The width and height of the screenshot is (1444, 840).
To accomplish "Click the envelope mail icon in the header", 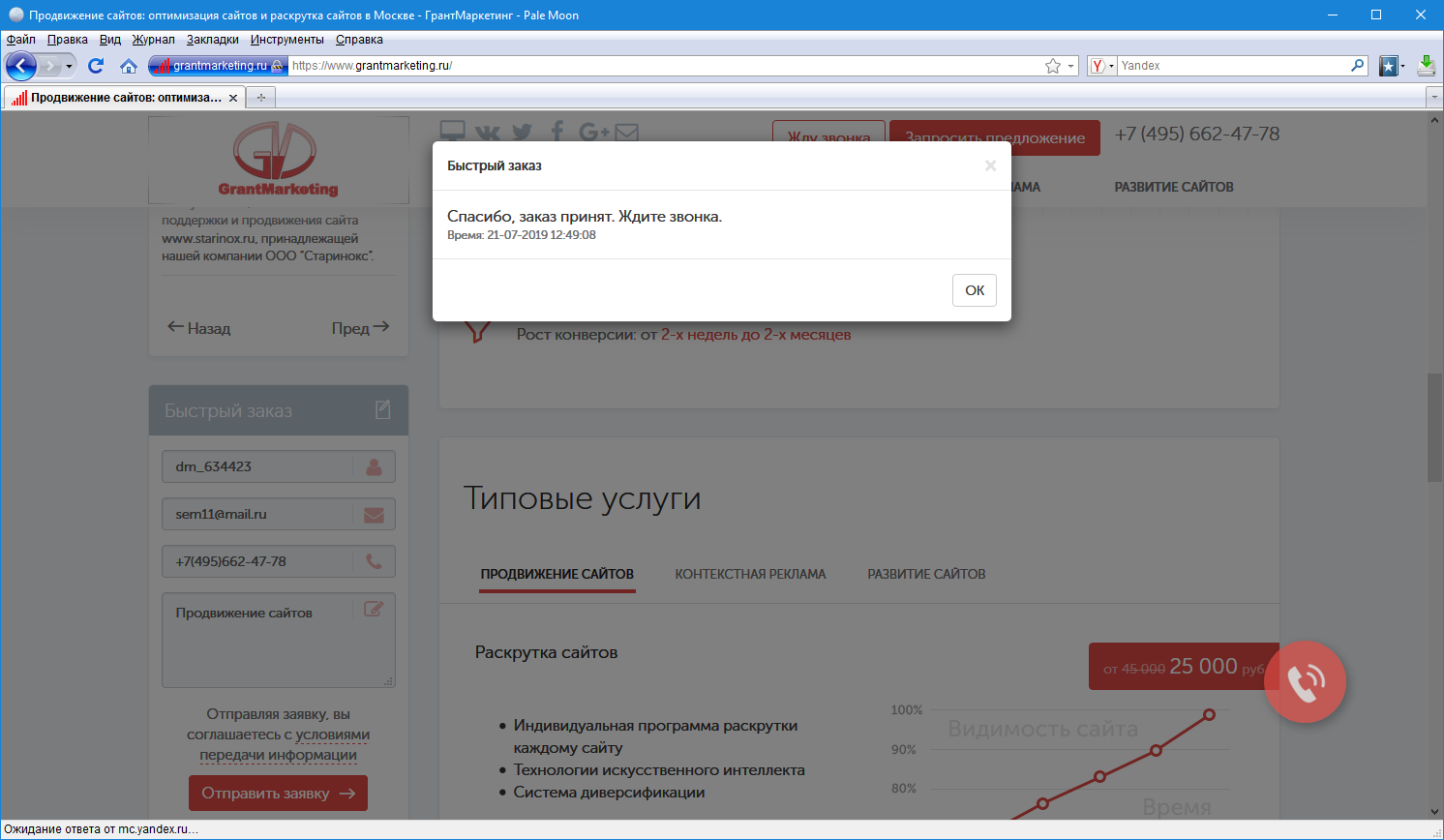I will [x=626, y=133].
